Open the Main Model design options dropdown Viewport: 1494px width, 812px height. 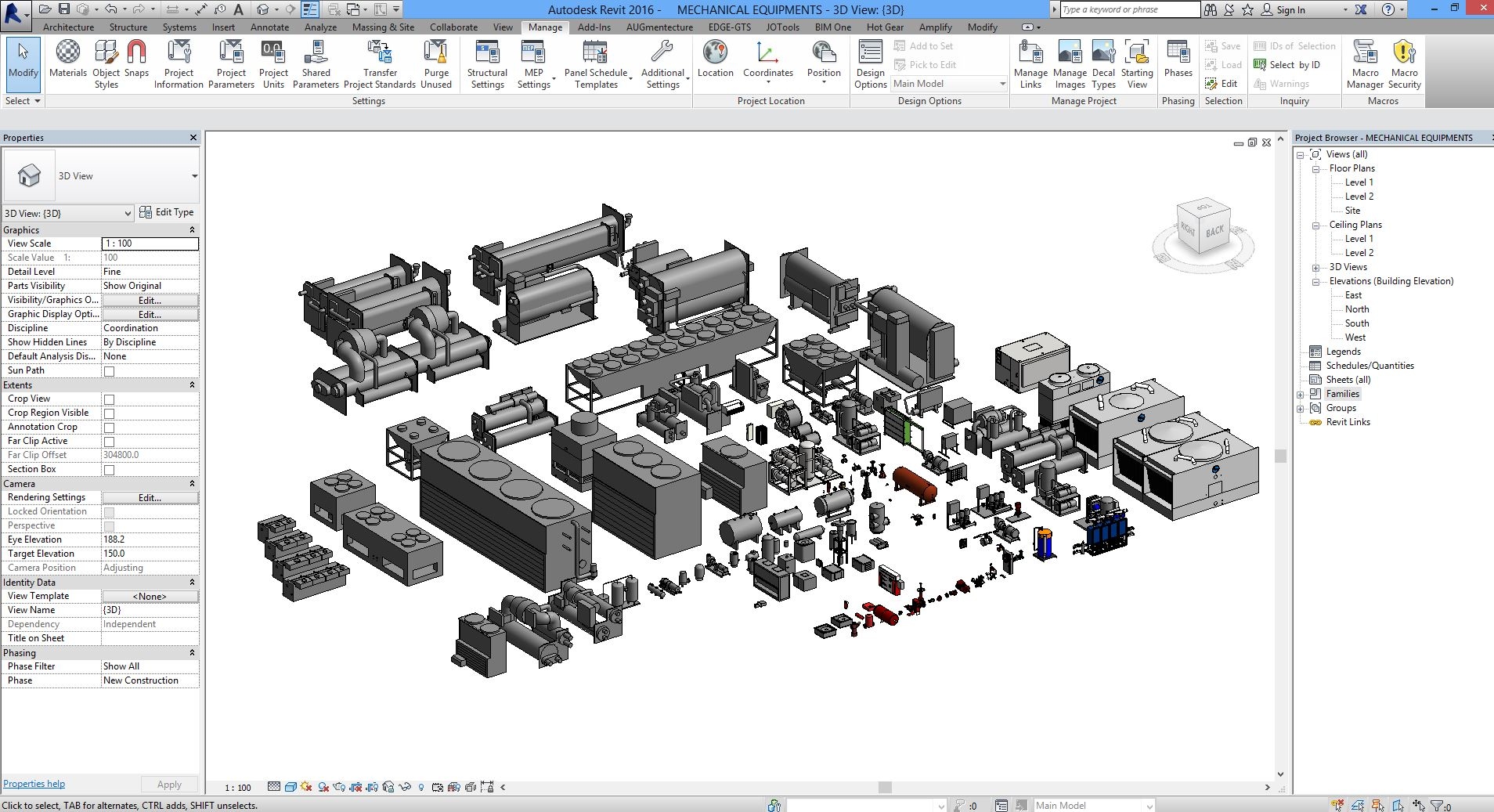1003,84
